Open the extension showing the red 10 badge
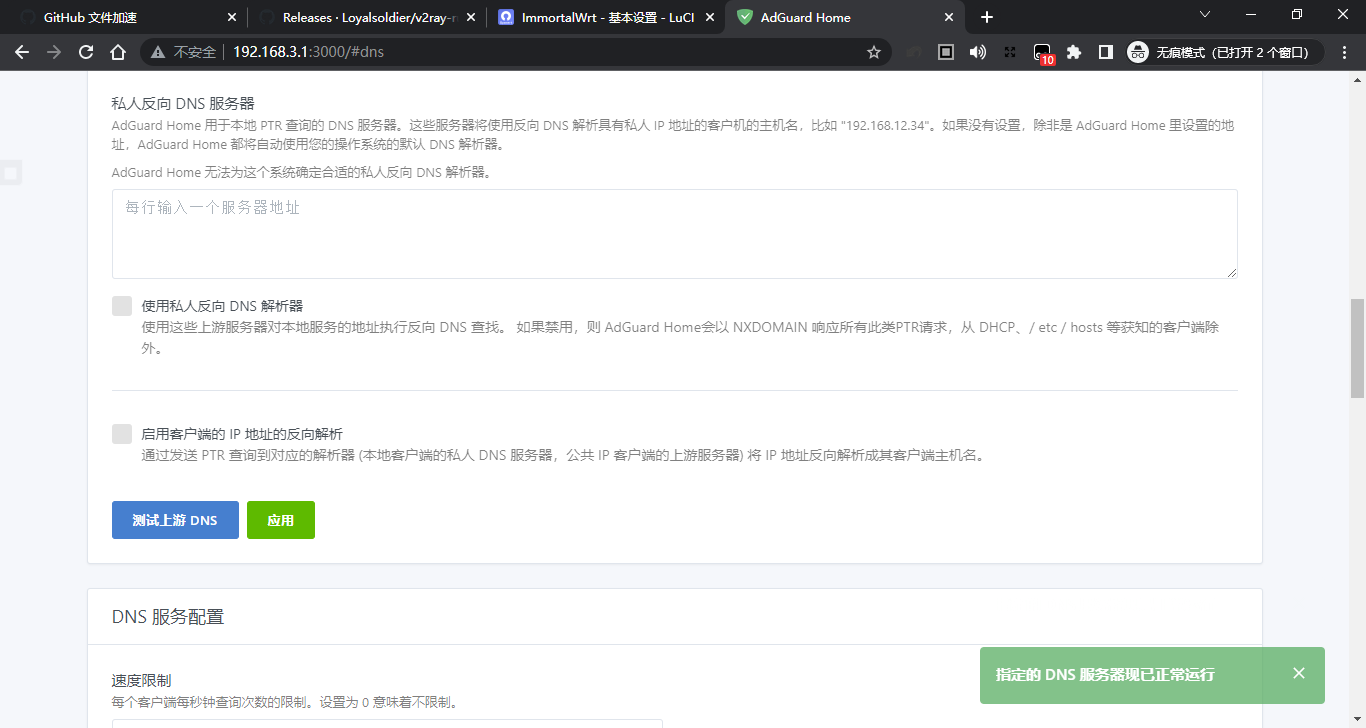This screenshot has width=1366, height=728. coord(1043,52)
